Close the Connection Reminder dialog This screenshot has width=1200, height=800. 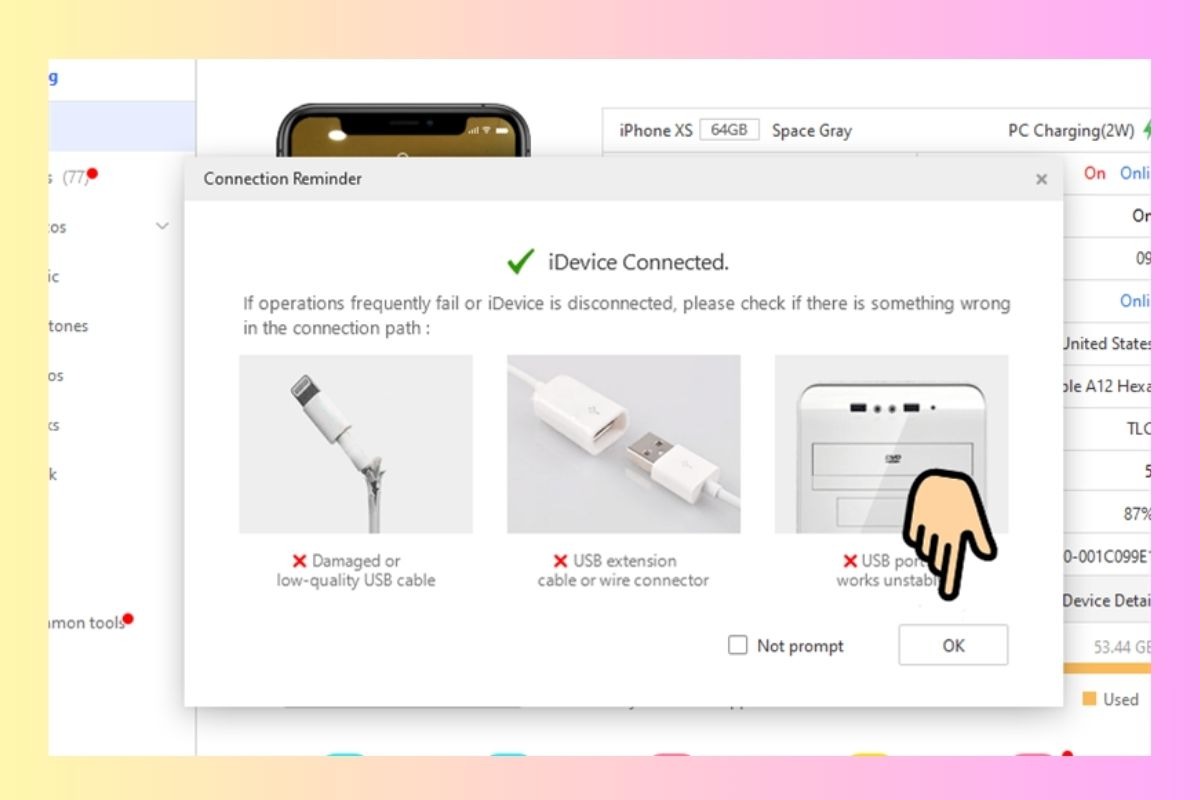(1041, 180)
